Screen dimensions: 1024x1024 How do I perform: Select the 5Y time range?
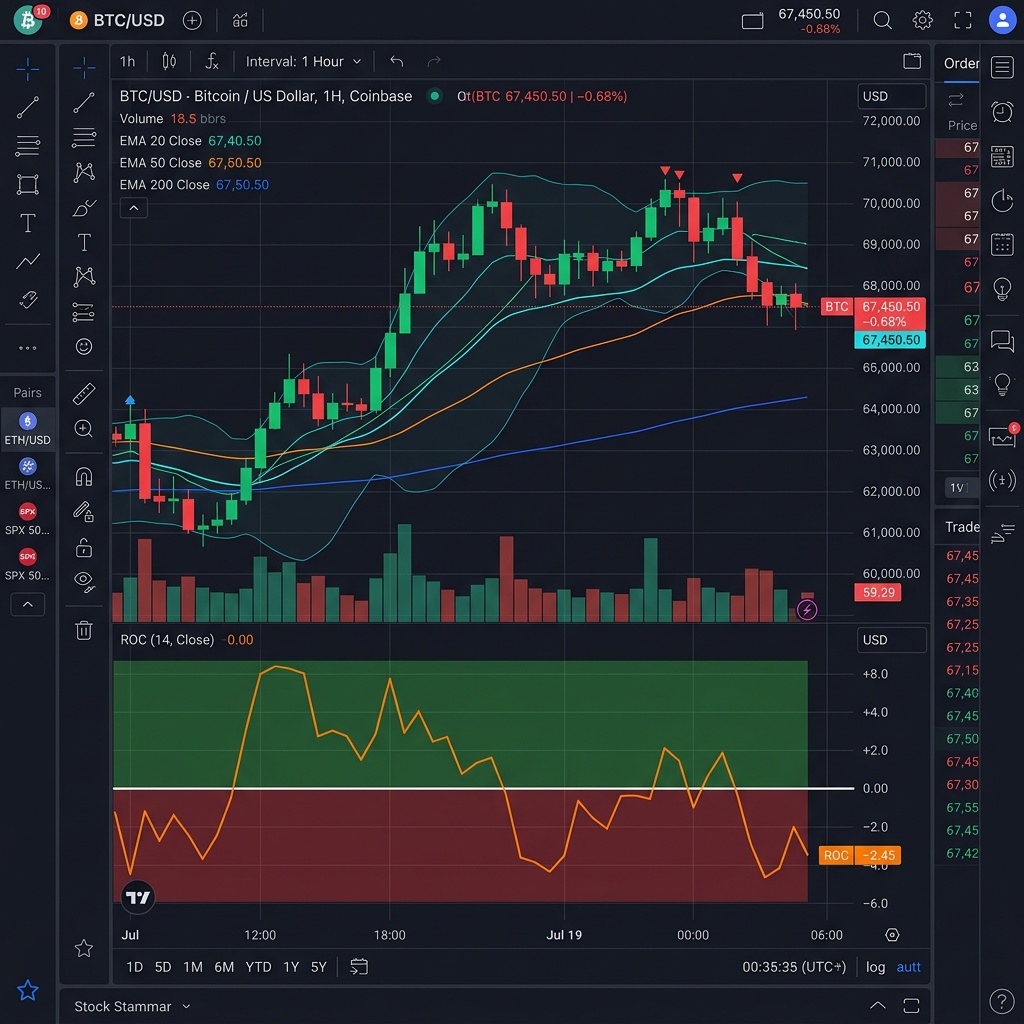pyautogui.click(x=318, y=967)
